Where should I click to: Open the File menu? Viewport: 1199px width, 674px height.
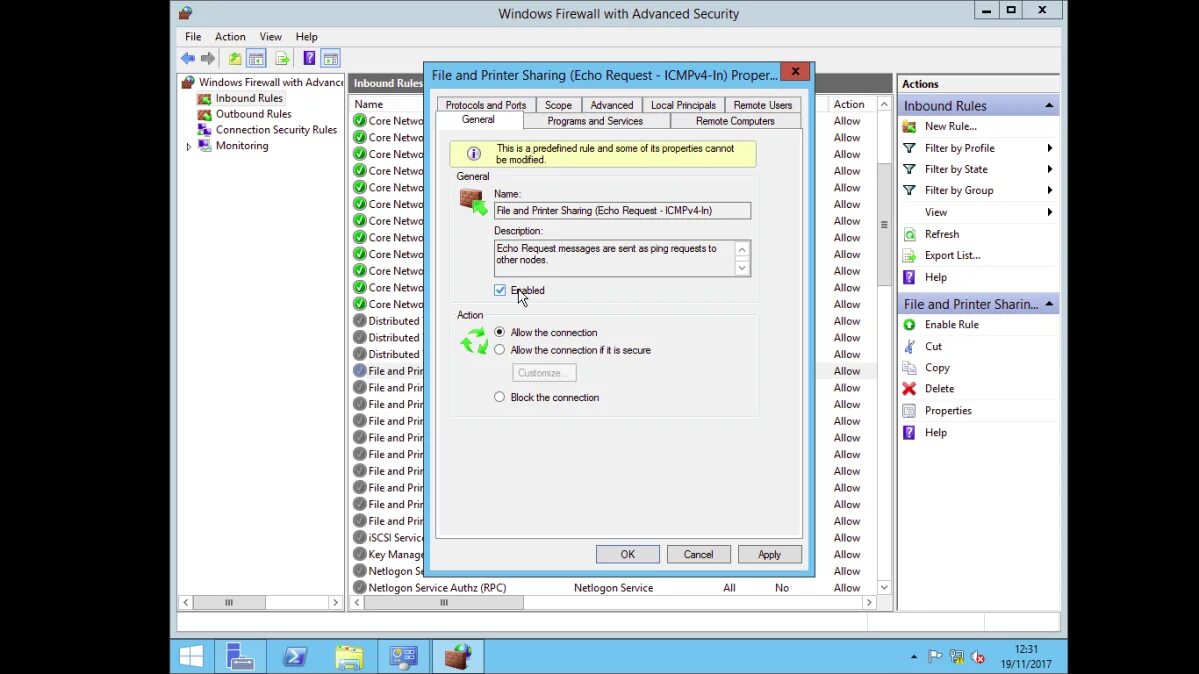click(x=193, y=37)
